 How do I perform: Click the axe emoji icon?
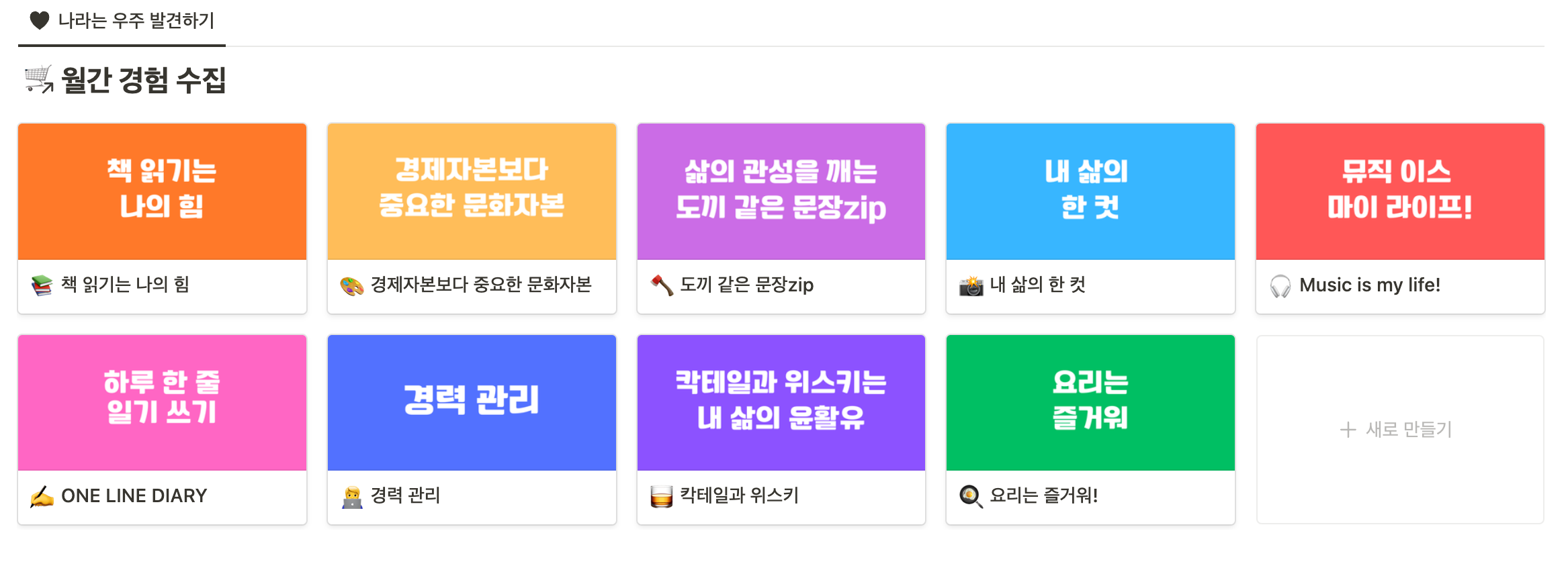pos(662,285)
